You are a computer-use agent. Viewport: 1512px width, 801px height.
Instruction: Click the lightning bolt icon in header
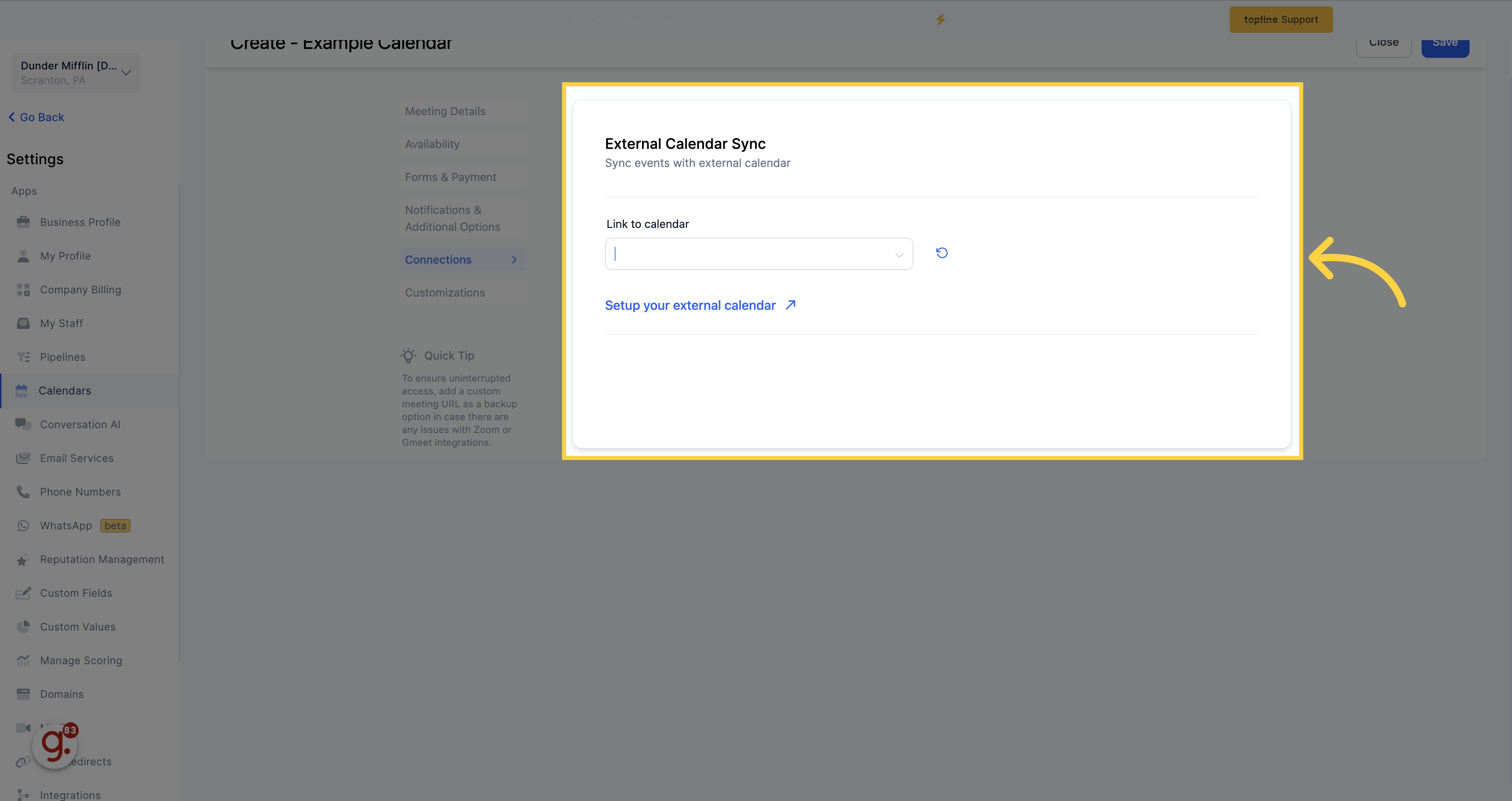pos(940,19)
